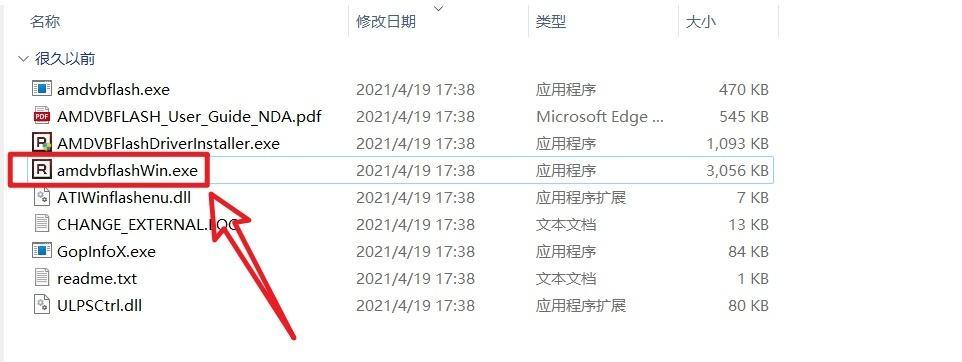The height and width of the screenshot is (362, 962).
Task: Select the 很久以前 group label
Action: (x=65, y=59)
